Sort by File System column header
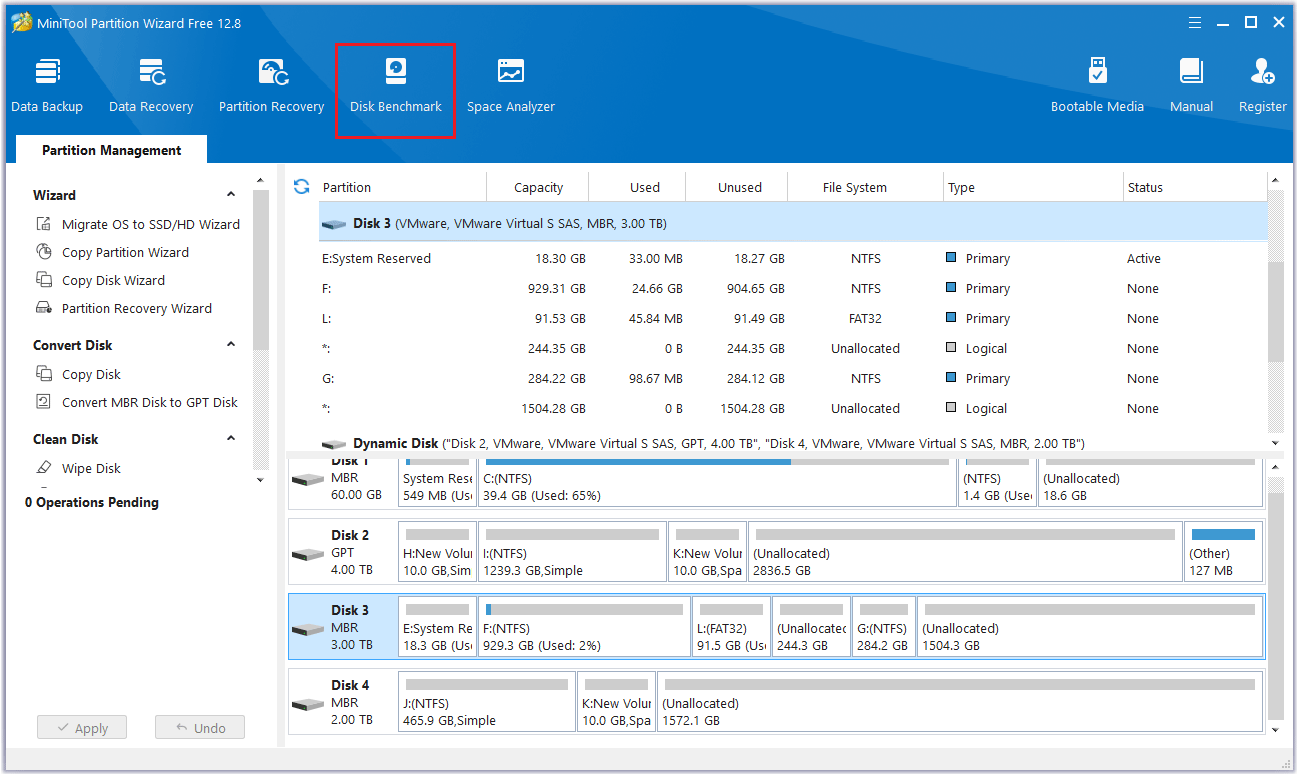1297x774 pixels. pyautogui.click(x=865, y=187)
